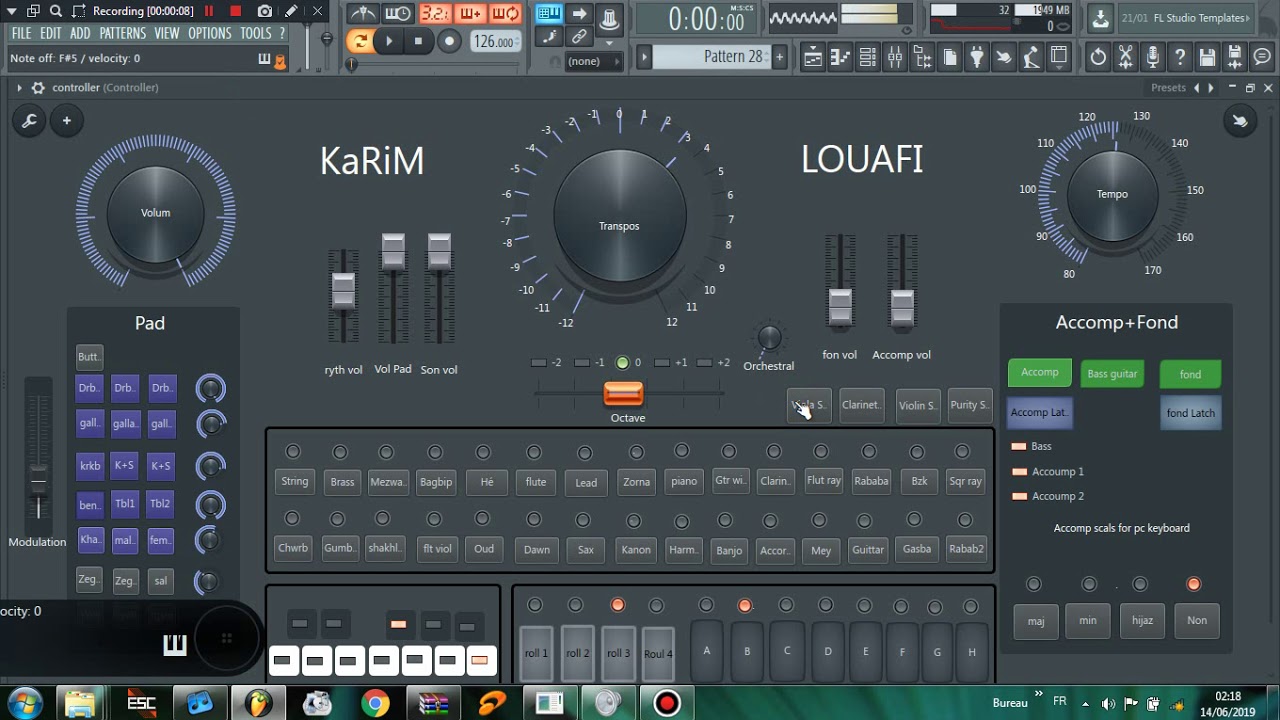1280x720 pixels.
Task: Click the transport record button
Action: 449,41
